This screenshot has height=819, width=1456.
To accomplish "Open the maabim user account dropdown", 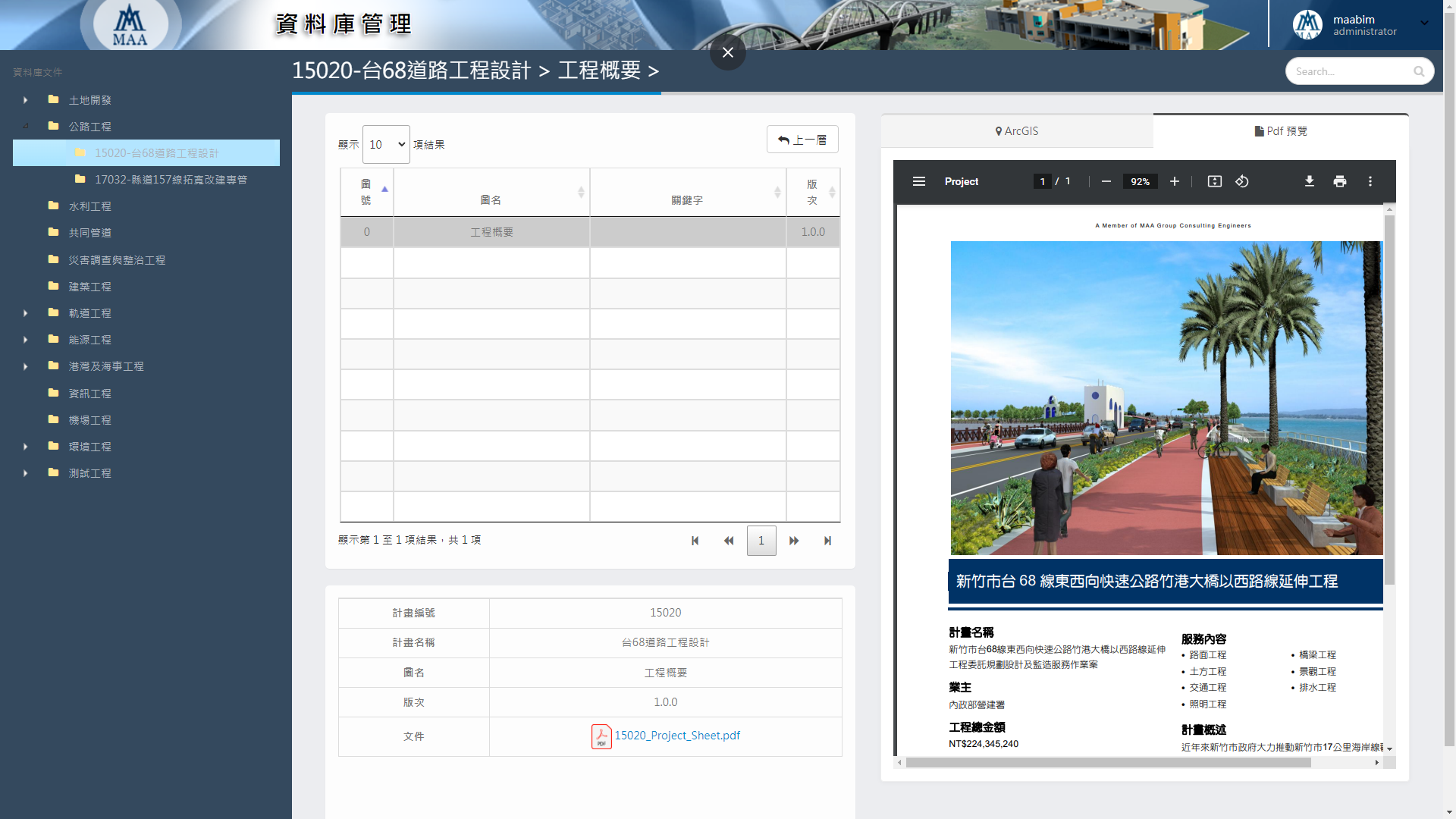I will 1425,23.
